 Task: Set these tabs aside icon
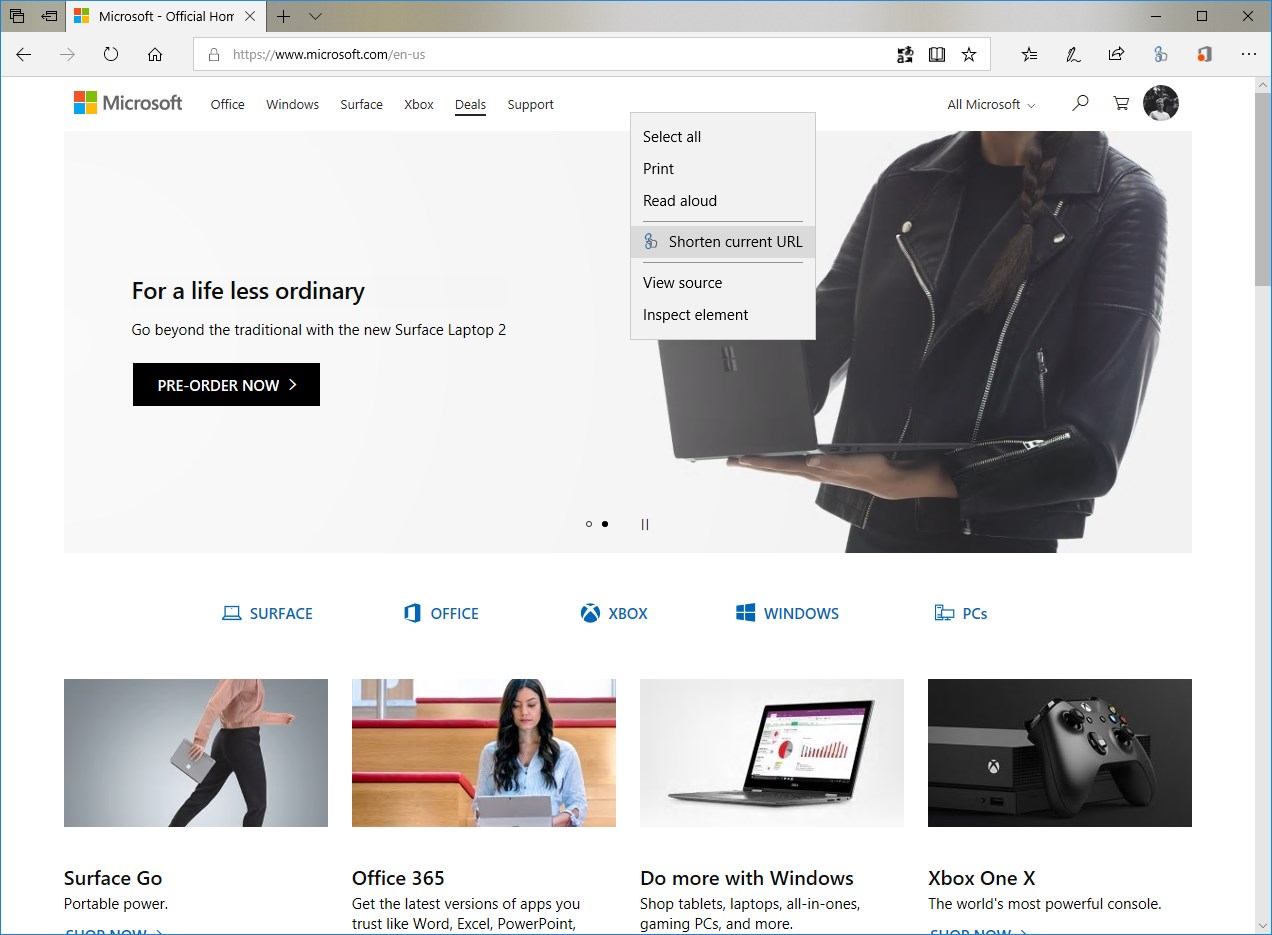(49, 16)
